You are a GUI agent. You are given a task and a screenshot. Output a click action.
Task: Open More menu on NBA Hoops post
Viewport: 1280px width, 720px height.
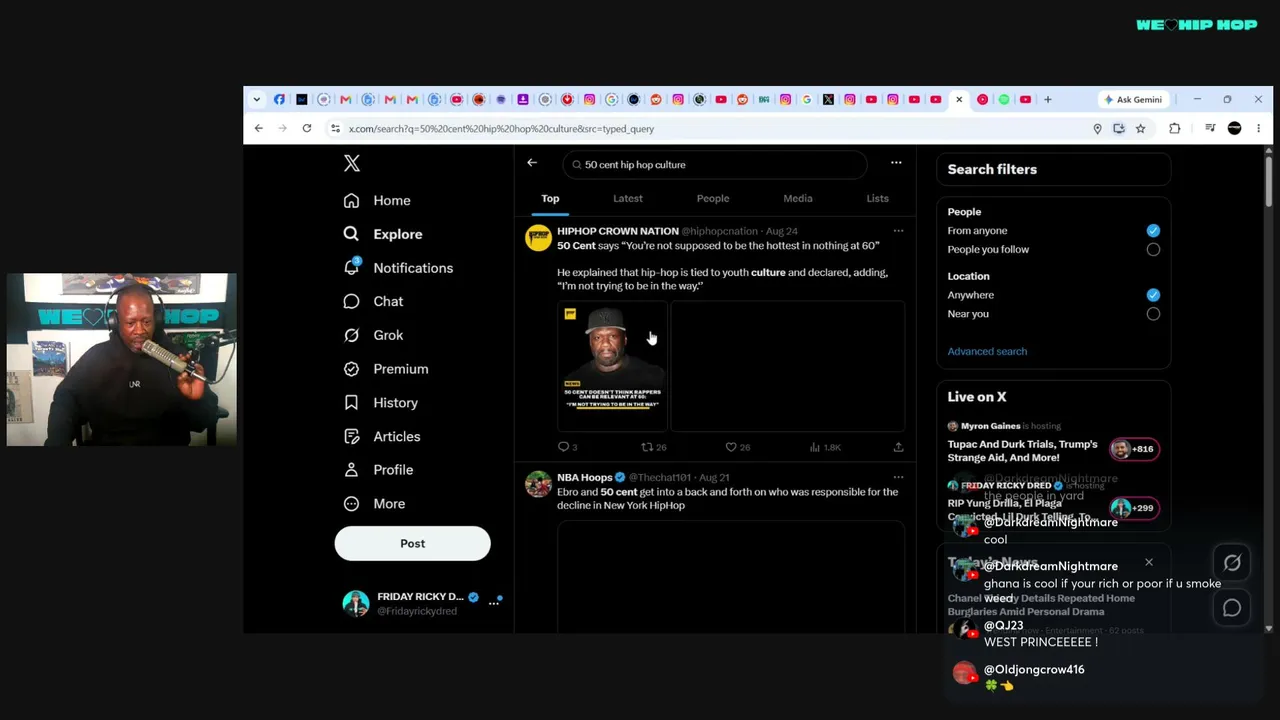pyautogui.click(x=898, y=477)
